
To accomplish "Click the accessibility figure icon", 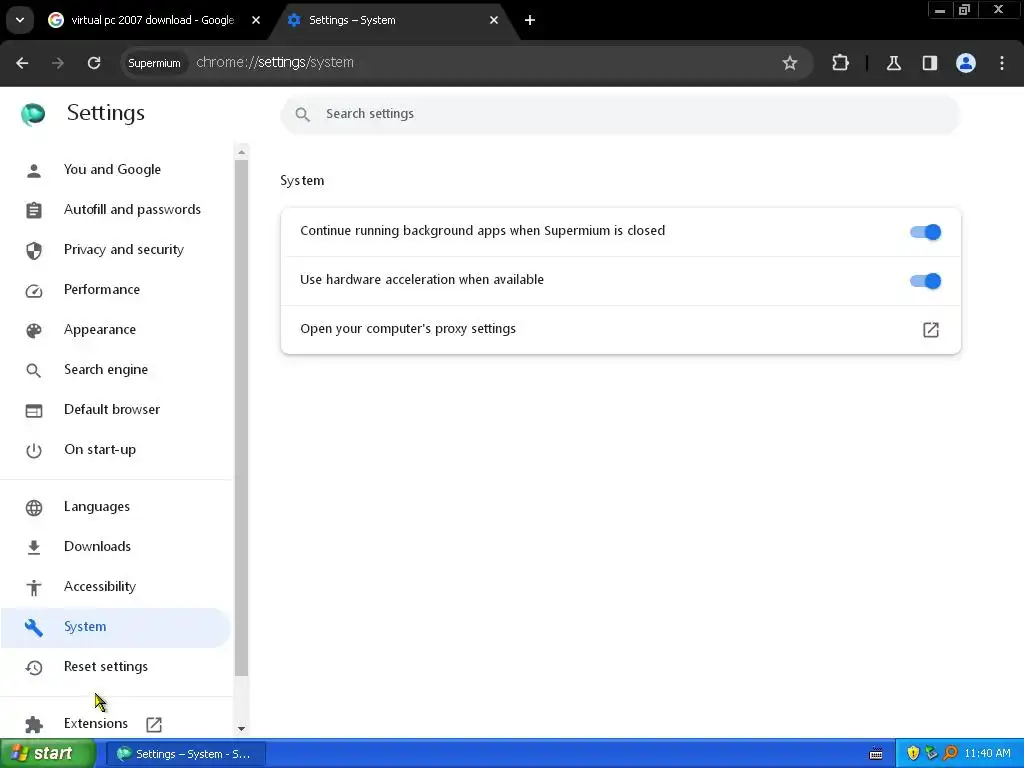I will [34, 588].
